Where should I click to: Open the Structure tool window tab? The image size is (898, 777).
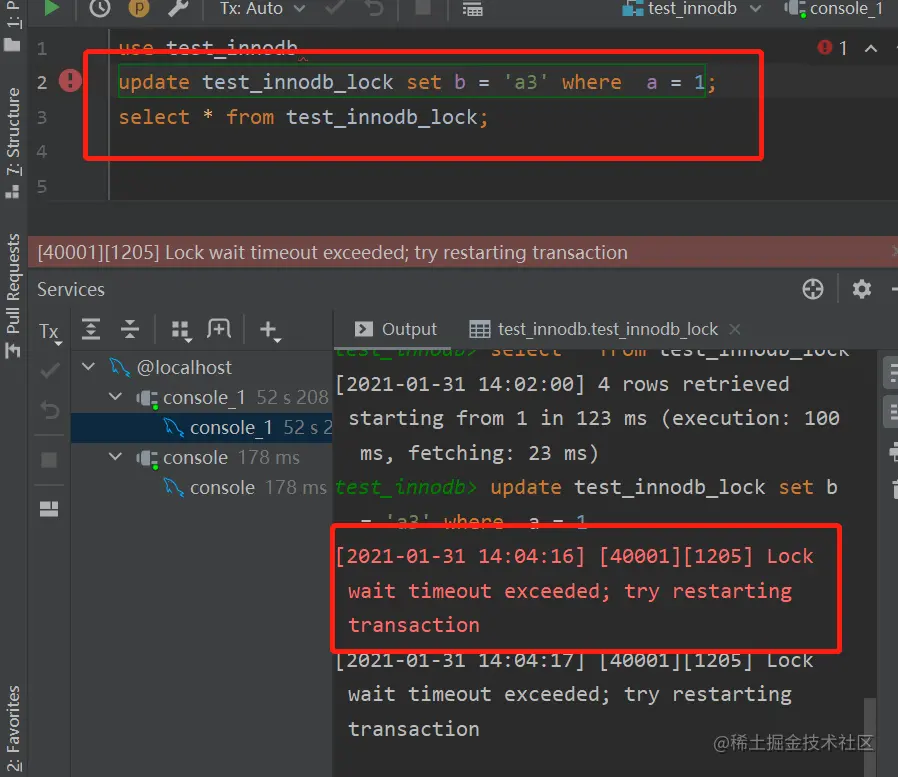point(13,142)
